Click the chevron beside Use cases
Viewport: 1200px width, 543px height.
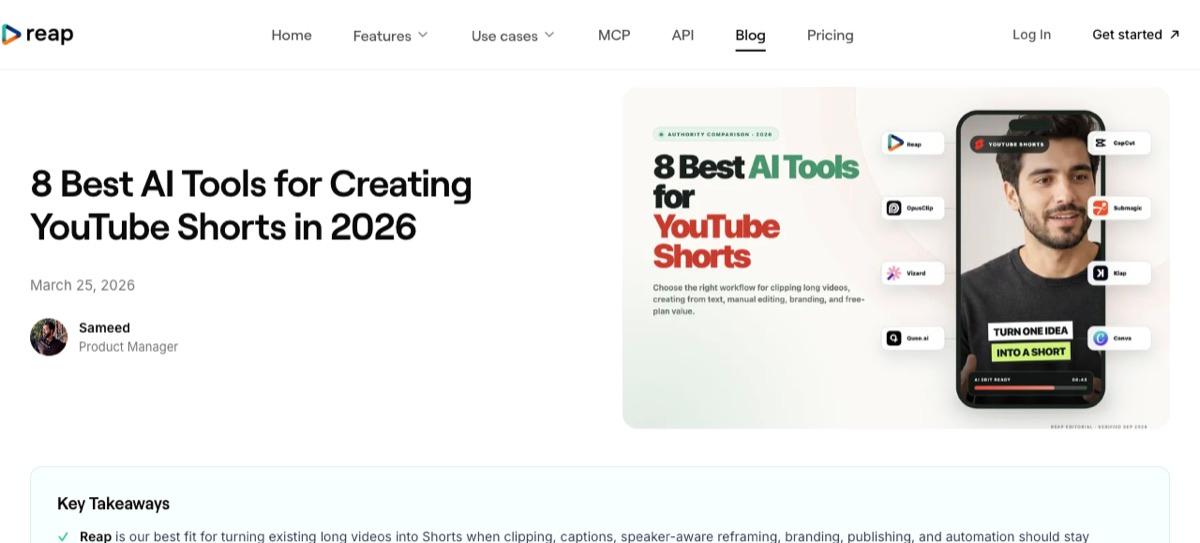[549, 35]
